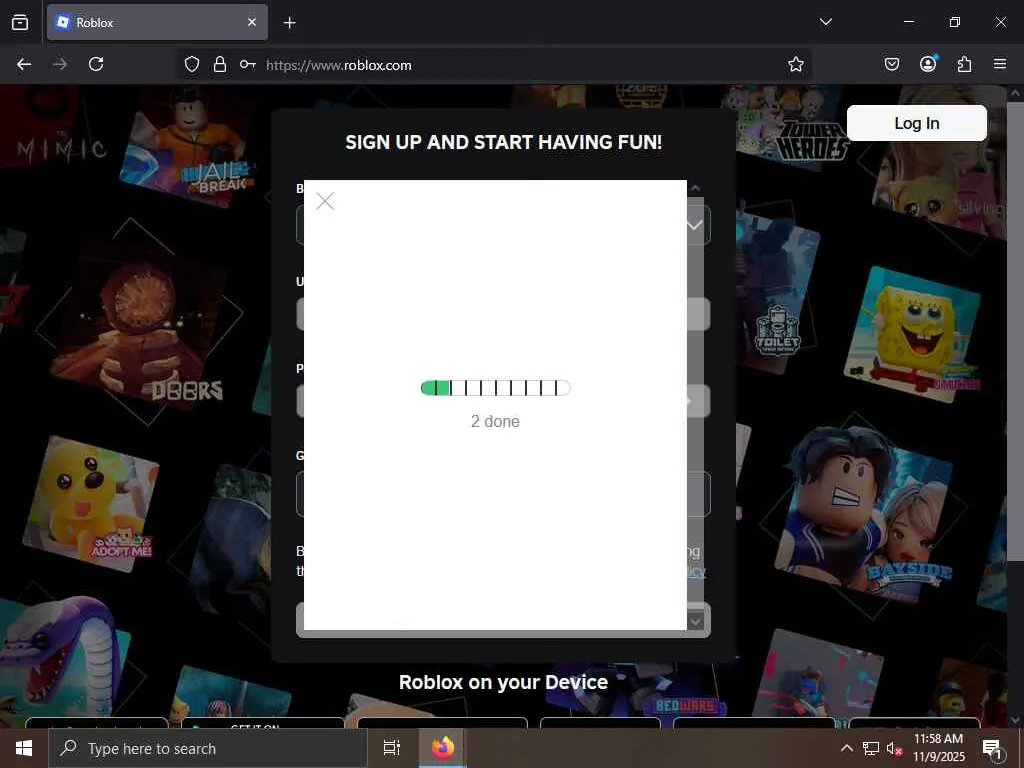
Task: Open the Firefox hamburger menu
Action: 1000,64
